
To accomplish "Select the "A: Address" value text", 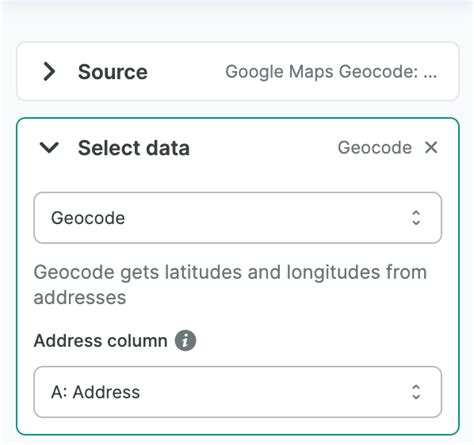I will (95, 392).
